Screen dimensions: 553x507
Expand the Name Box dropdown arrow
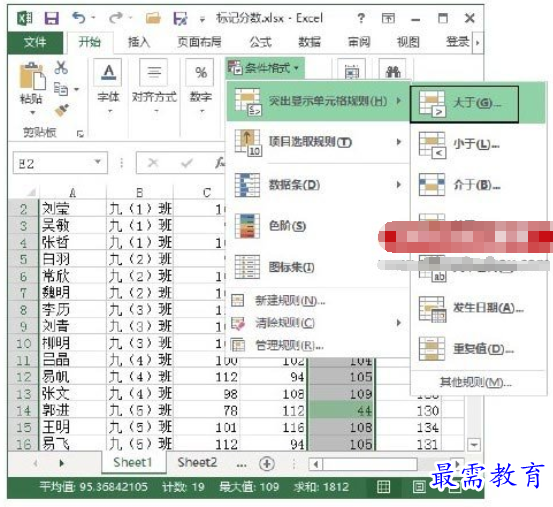click(x=98, y=162)
